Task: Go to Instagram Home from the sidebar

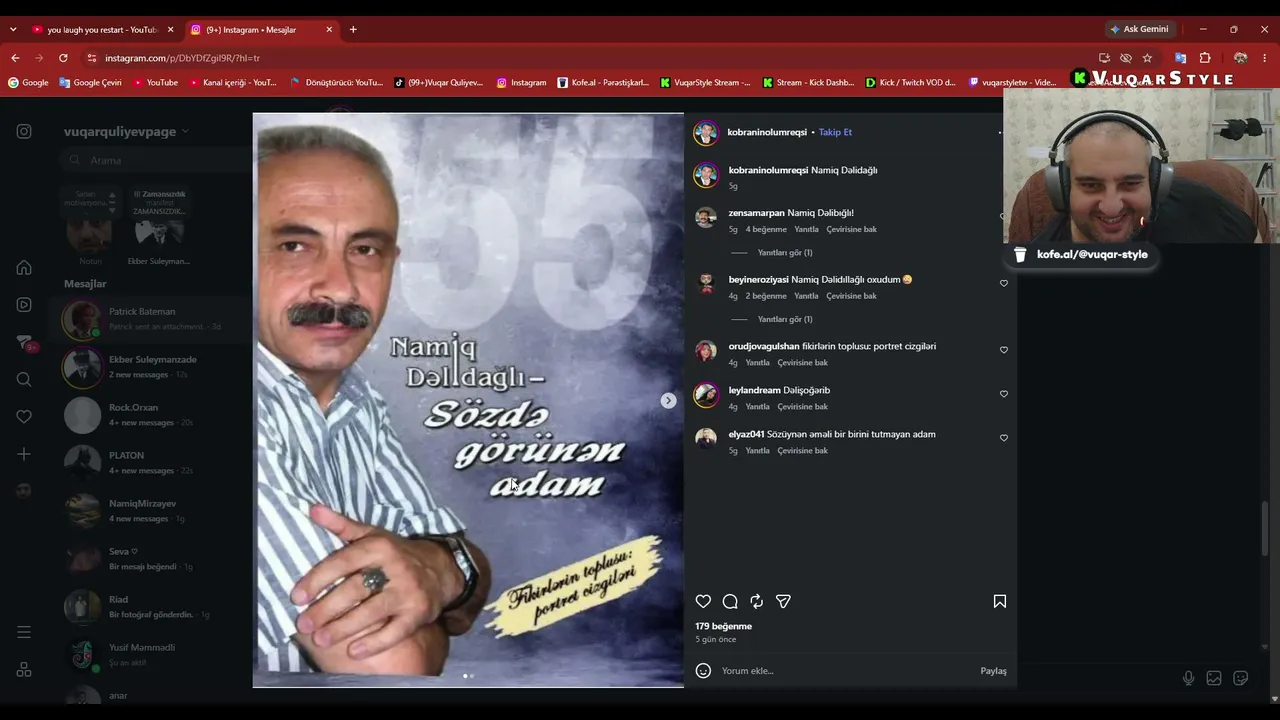Action: (24, 267)
